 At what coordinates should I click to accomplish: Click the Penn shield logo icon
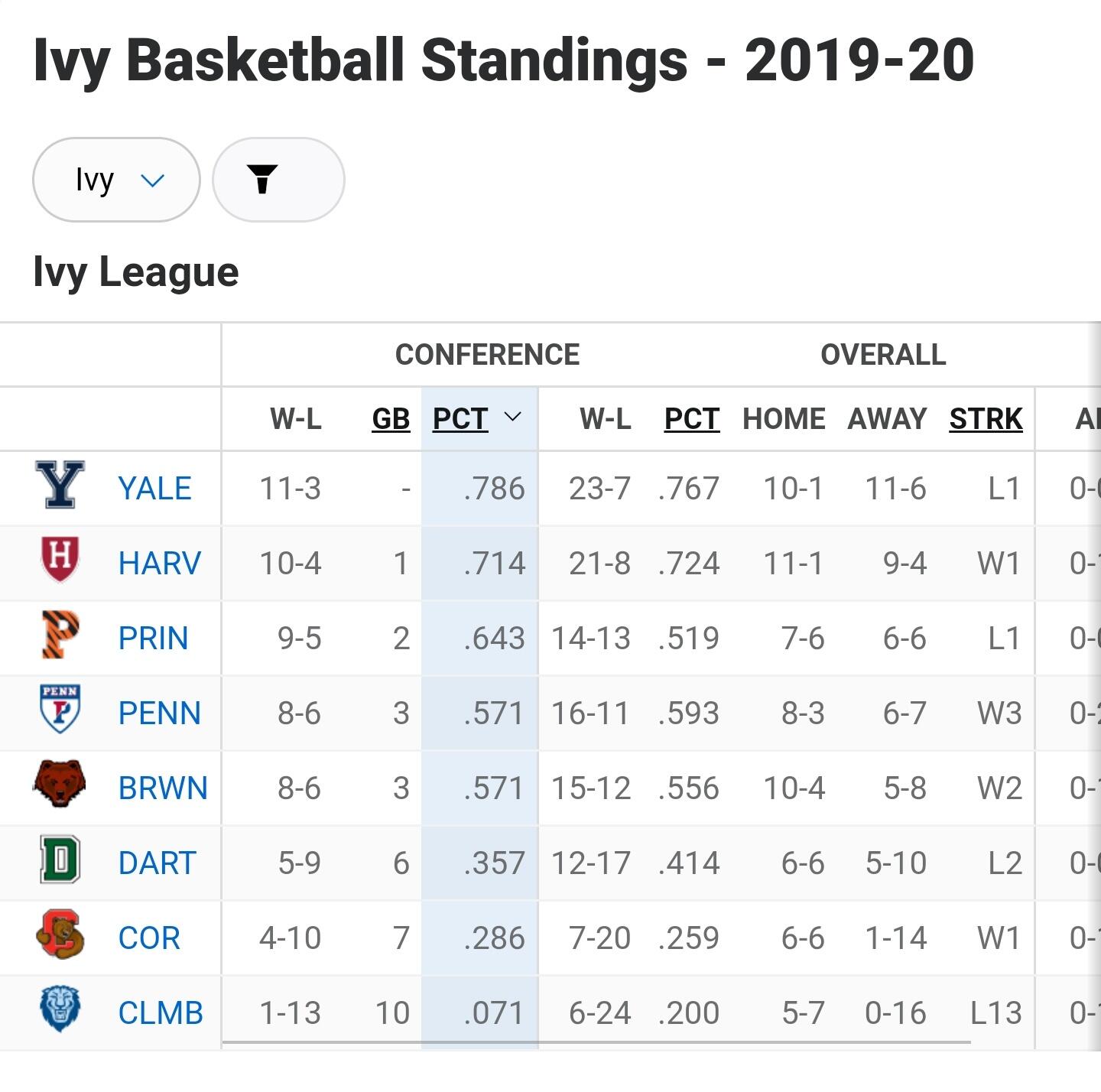pos(60,710)
